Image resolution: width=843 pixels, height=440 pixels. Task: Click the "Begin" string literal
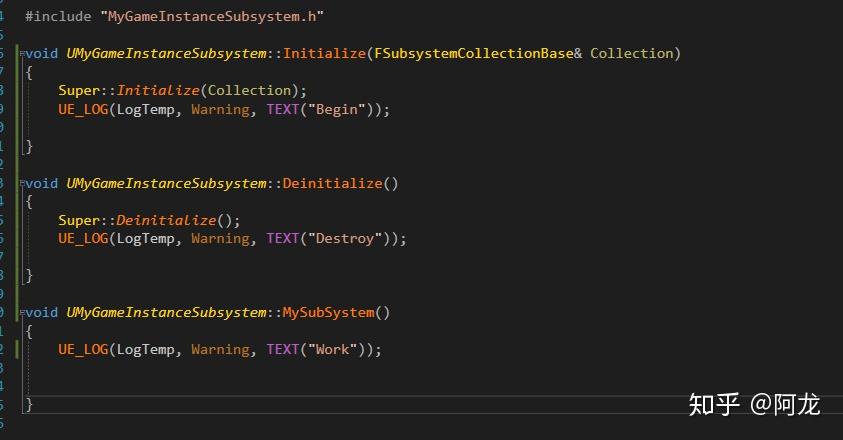point(337,109)
